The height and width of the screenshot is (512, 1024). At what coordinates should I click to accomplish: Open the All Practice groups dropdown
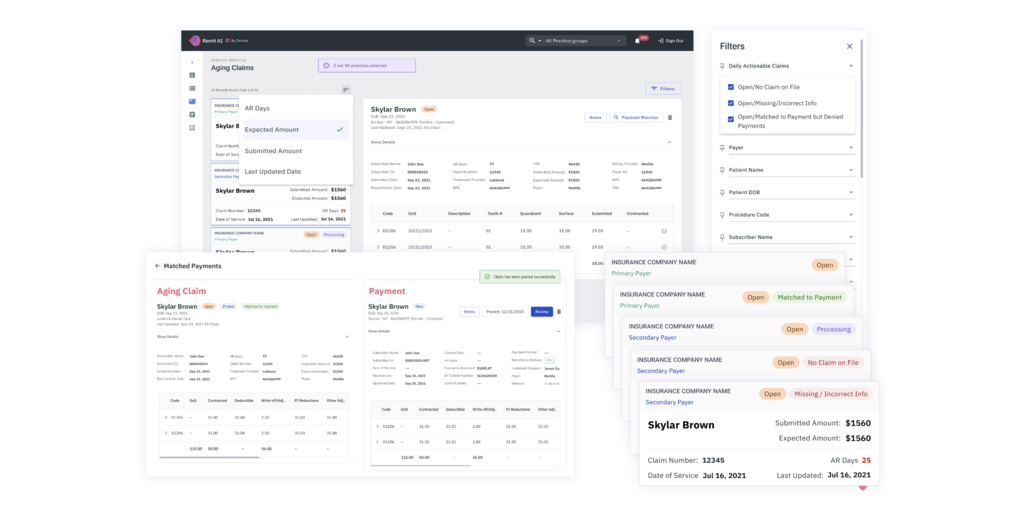[x=580, y=41]
